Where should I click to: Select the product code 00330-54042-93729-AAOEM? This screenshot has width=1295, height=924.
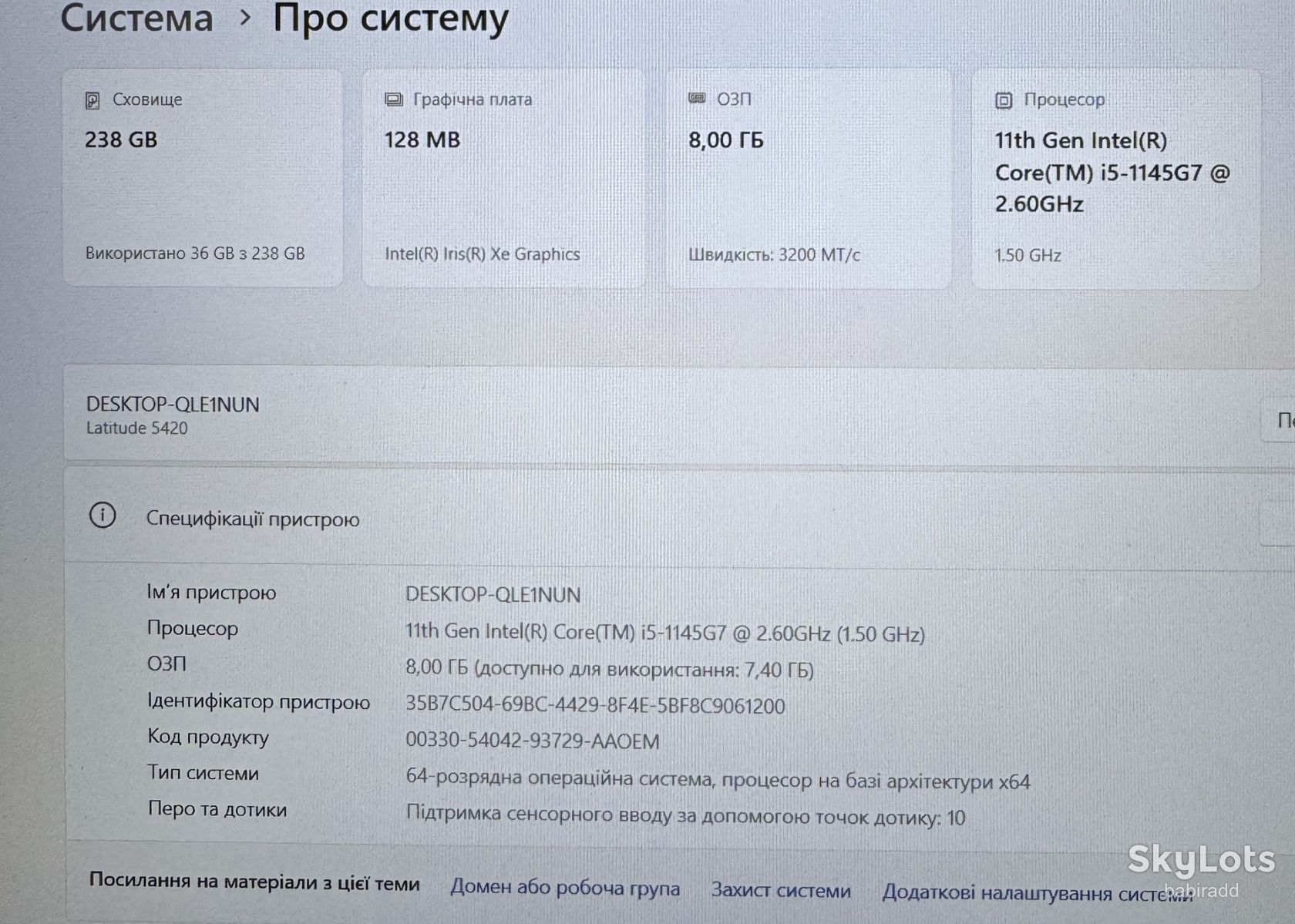pos(533,741)
